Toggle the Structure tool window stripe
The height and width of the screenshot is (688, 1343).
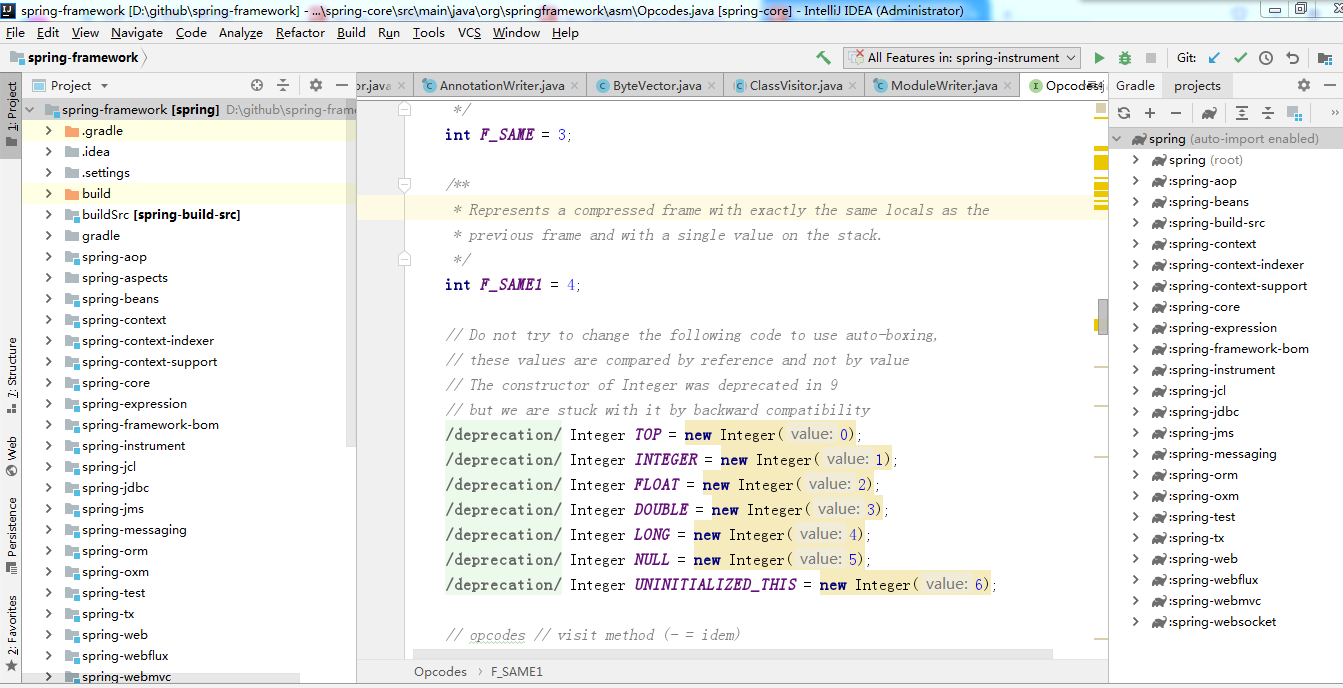pyautogui.click(x=11, y=369)
